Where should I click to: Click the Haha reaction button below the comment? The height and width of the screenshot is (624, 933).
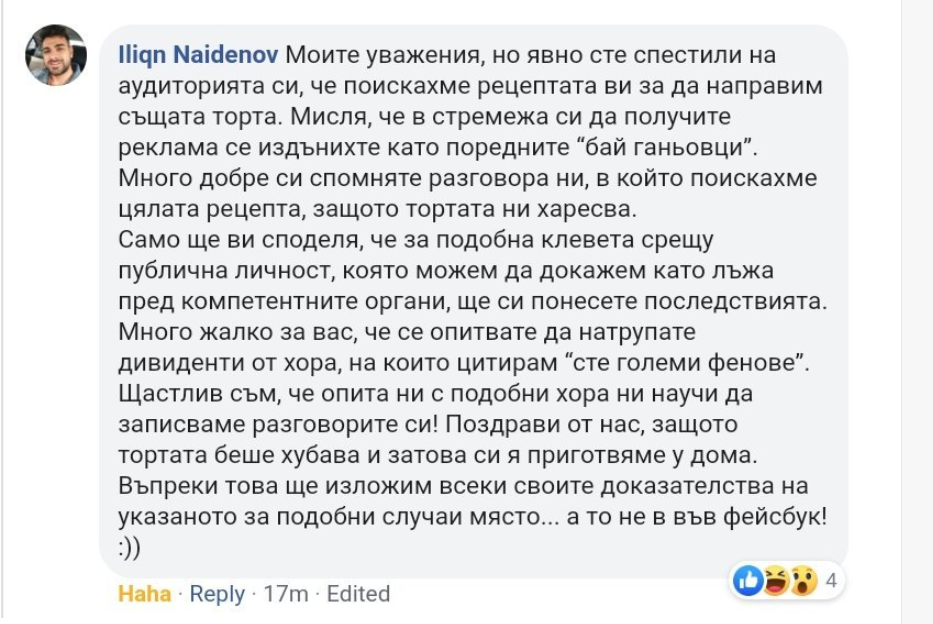click(x=144, y=593)
